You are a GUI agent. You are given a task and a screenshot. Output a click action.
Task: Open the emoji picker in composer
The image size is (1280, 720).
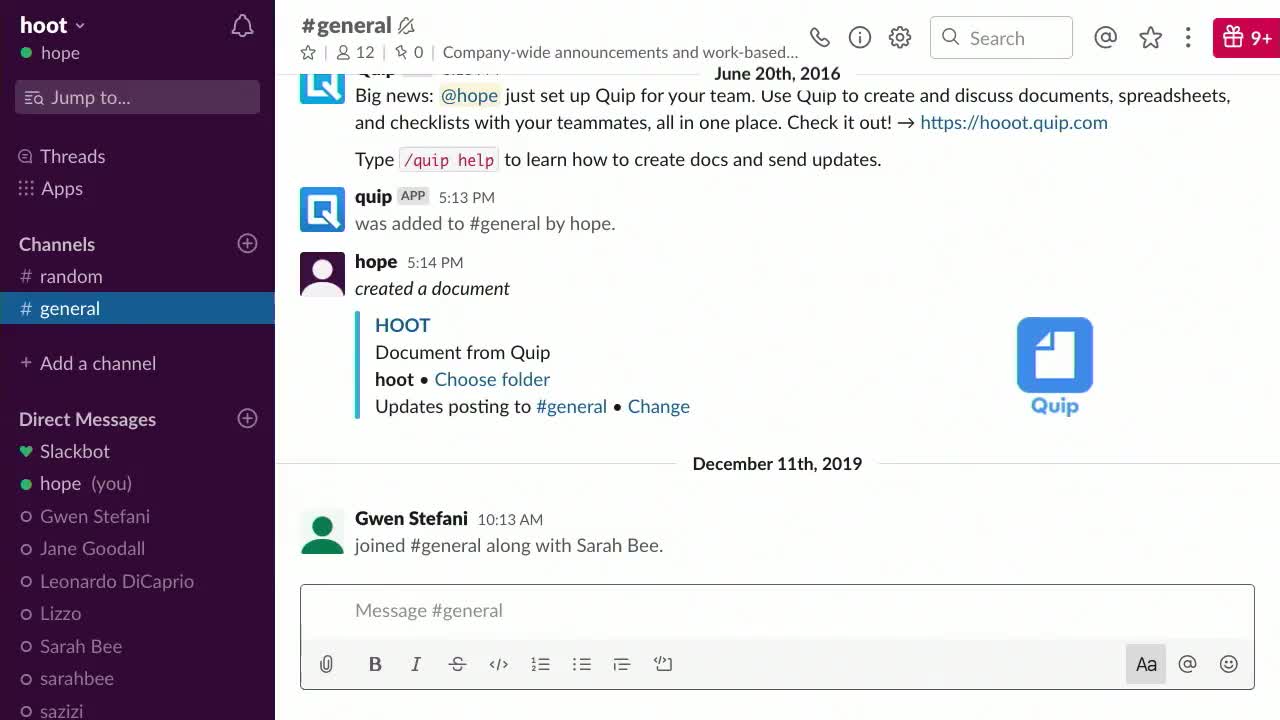[x=1229, y=664]
